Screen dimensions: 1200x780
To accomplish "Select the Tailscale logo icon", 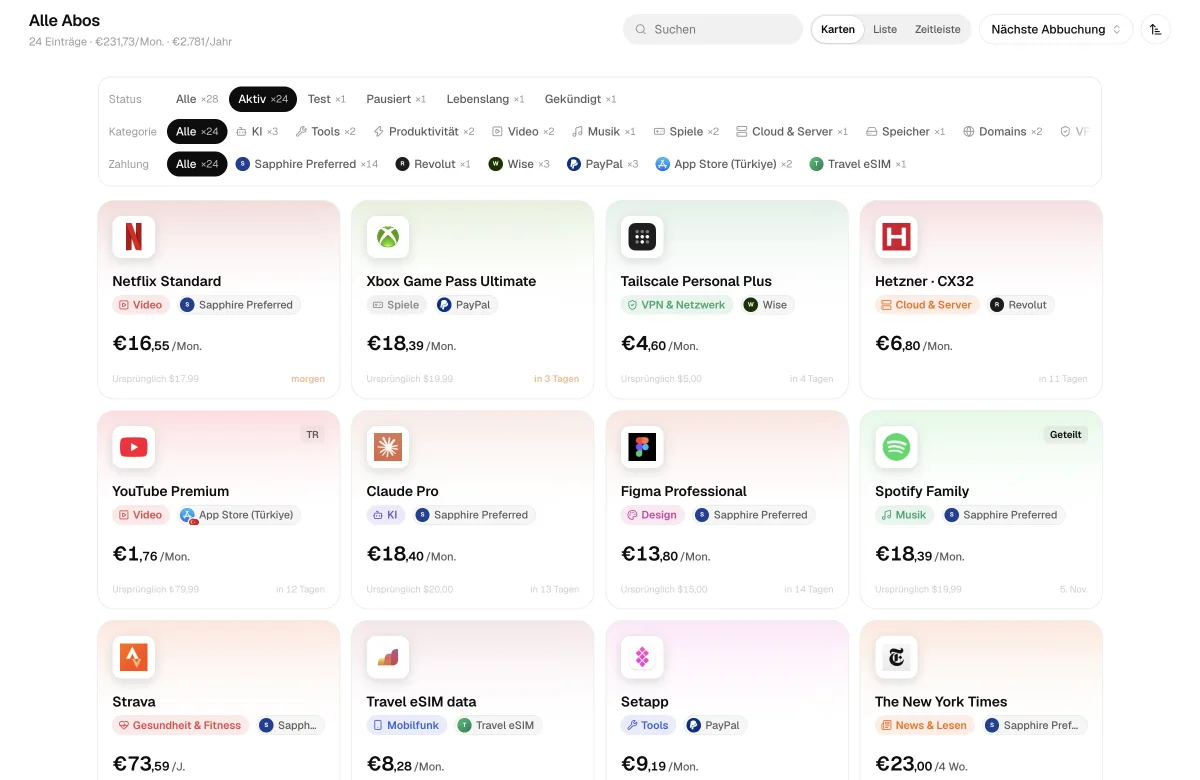I will (642, 237).
